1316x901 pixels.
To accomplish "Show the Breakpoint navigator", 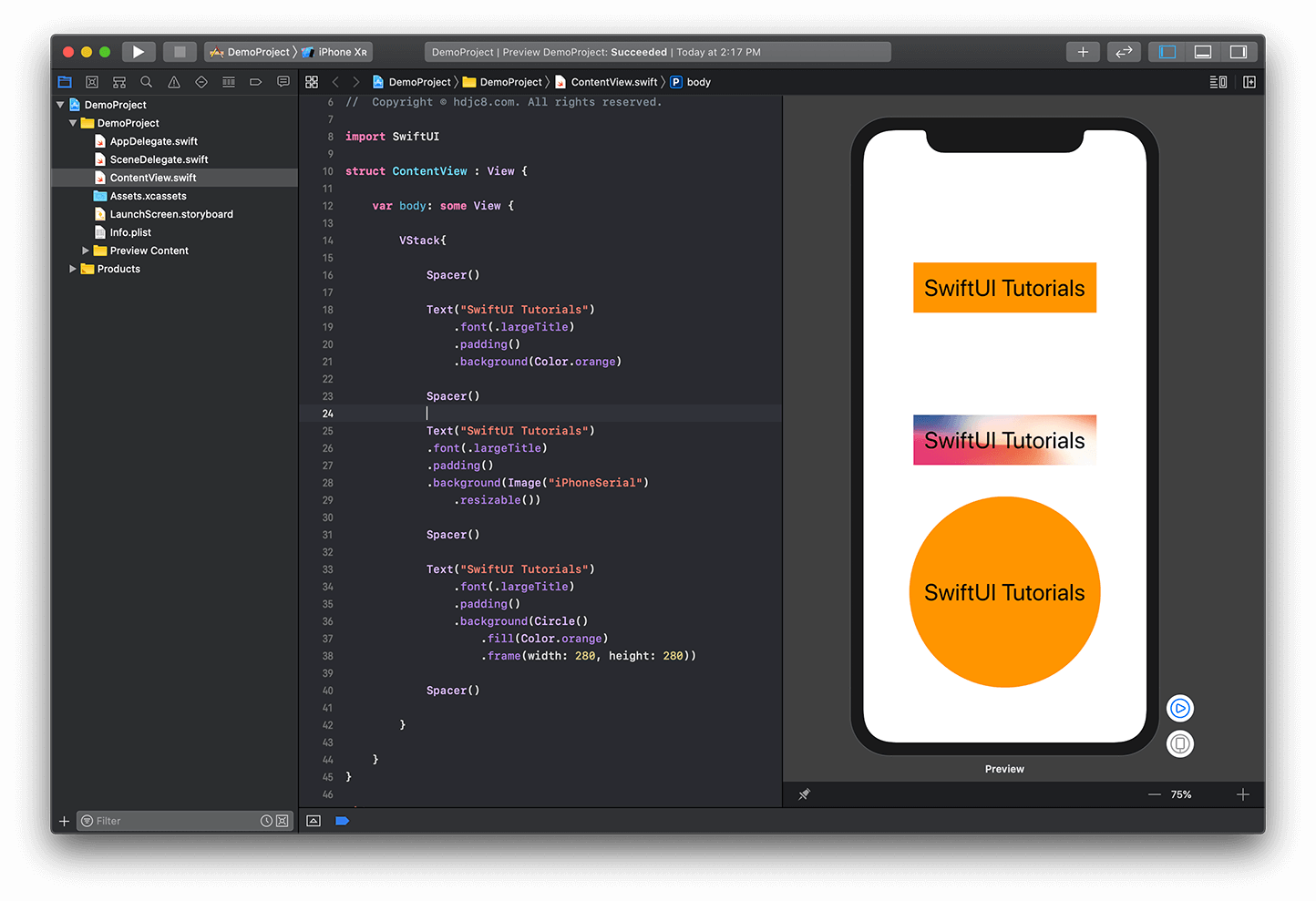I will click(256, 82).
